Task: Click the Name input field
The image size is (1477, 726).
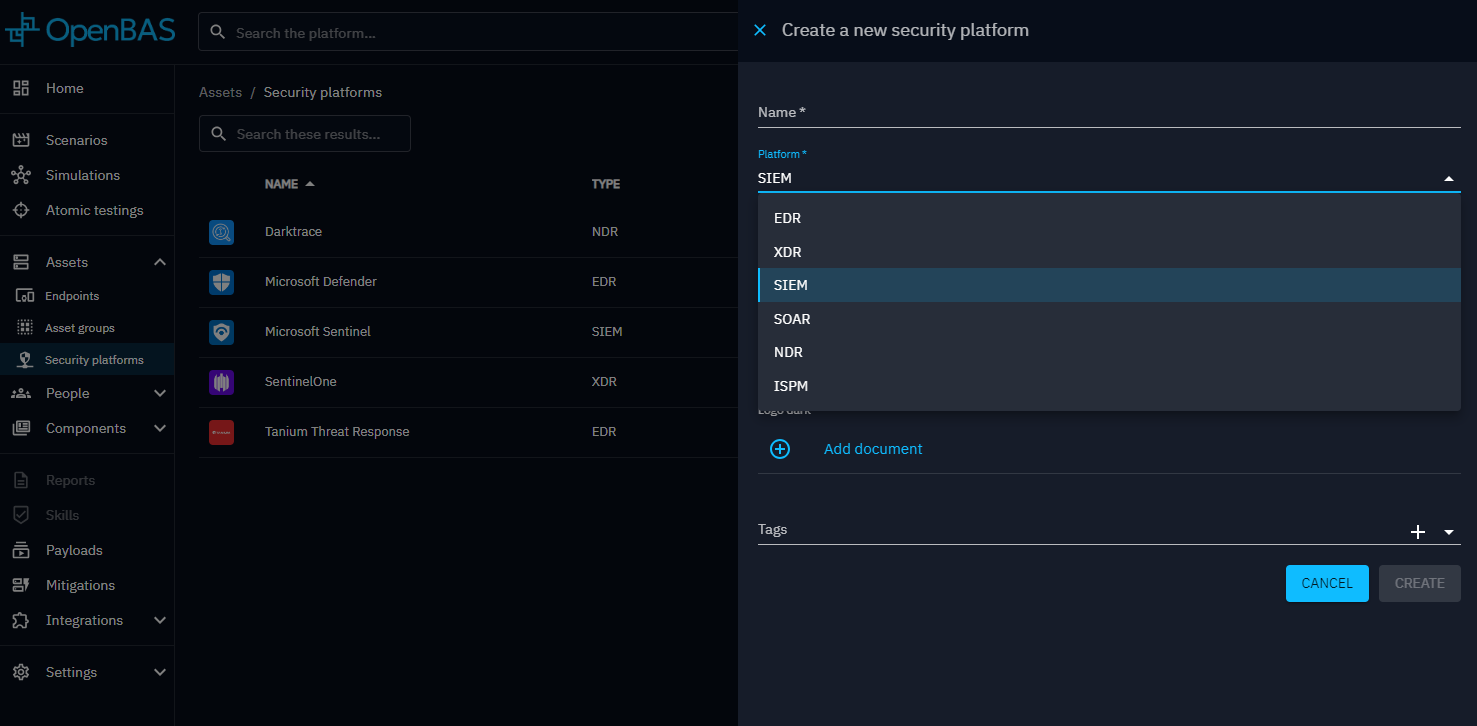Action: click(x=1108, y=113)
